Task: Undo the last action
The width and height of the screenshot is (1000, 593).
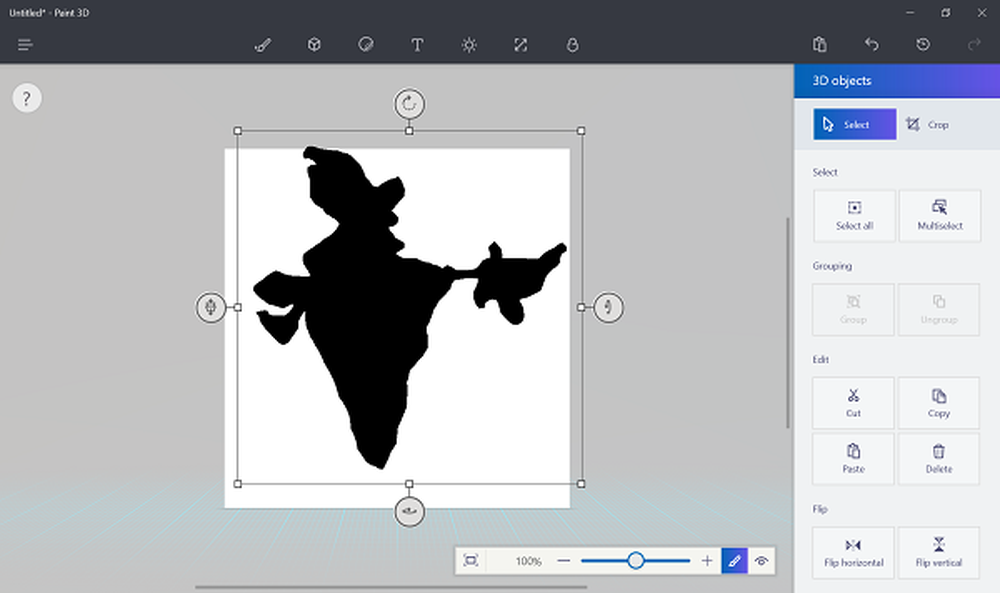Action: click(x=871, y=45)
